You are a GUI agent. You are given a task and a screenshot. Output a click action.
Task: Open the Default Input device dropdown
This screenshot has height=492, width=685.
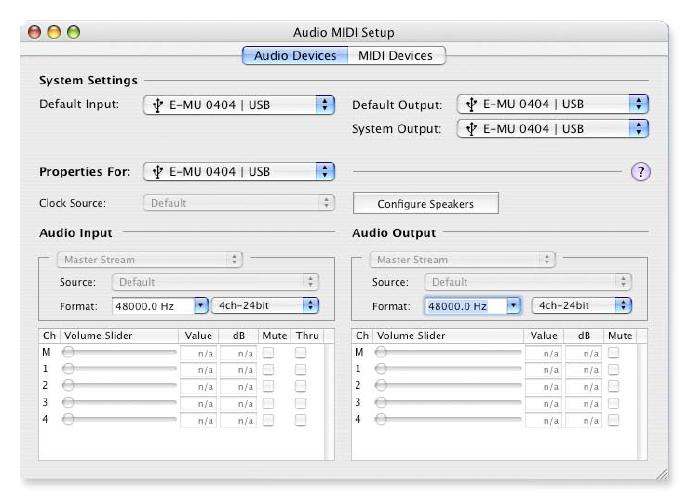click(239, 104)
